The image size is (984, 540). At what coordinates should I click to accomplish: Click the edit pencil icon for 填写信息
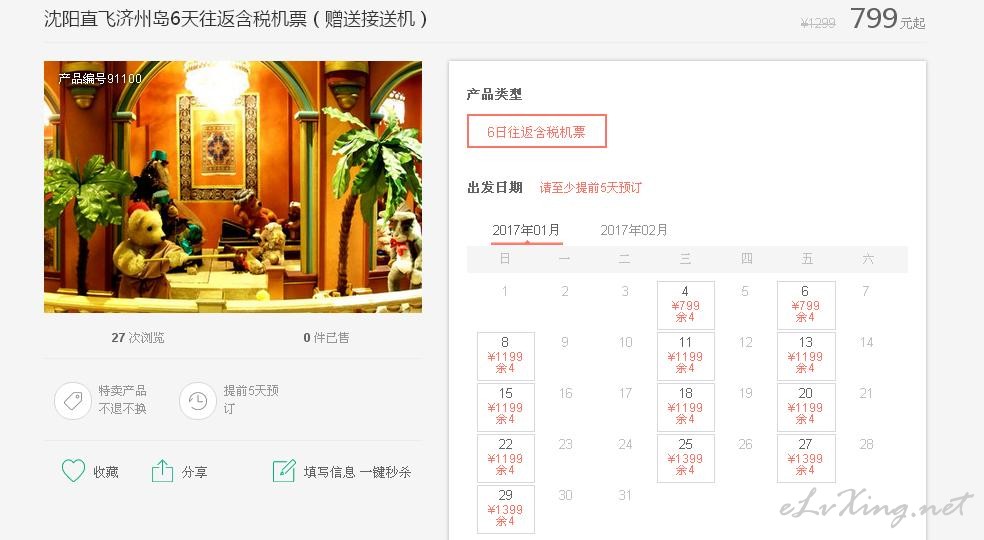[x=284, y=470]
